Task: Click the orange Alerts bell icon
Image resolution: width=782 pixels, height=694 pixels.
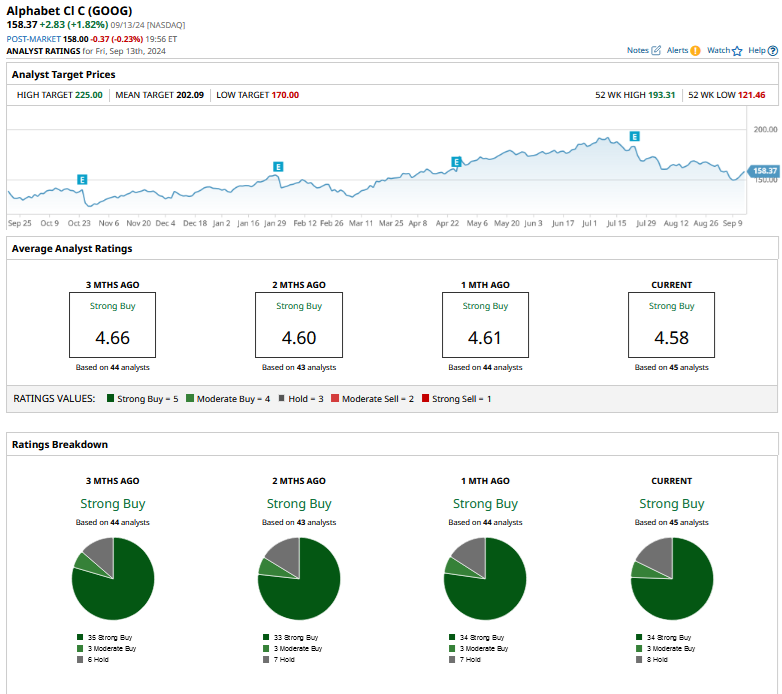Action: coord(695,50)
